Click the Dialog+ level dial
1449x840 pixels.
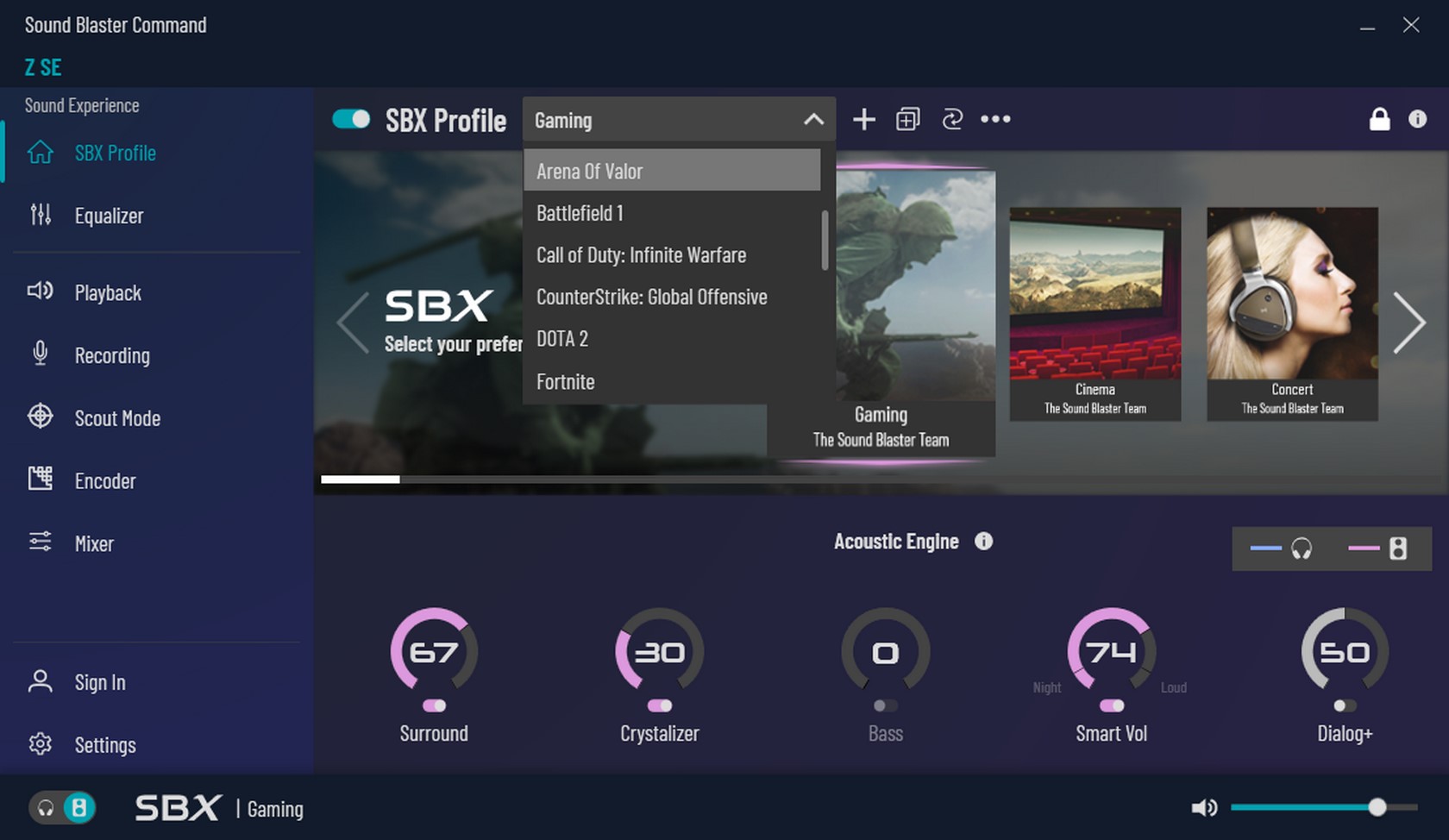tap(1345, 651)
